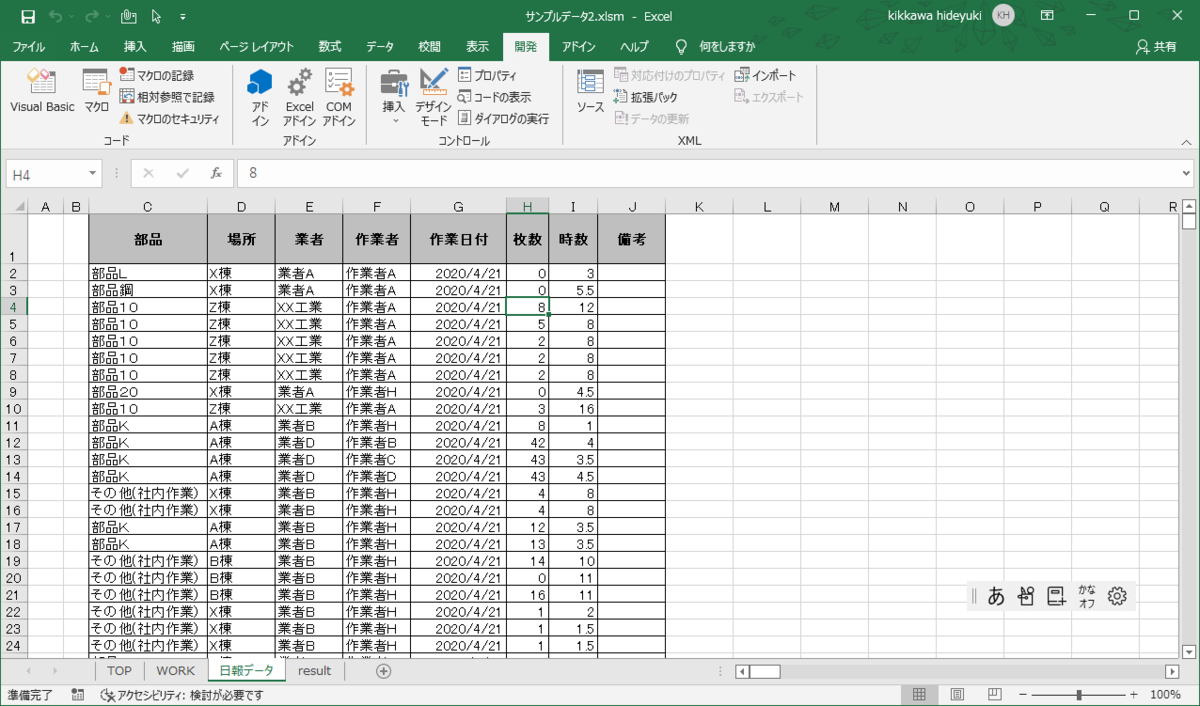Toggle Design Mode
Image resolution: width=1200 pixels, height=706 pixels.
(x=433, y=97)
